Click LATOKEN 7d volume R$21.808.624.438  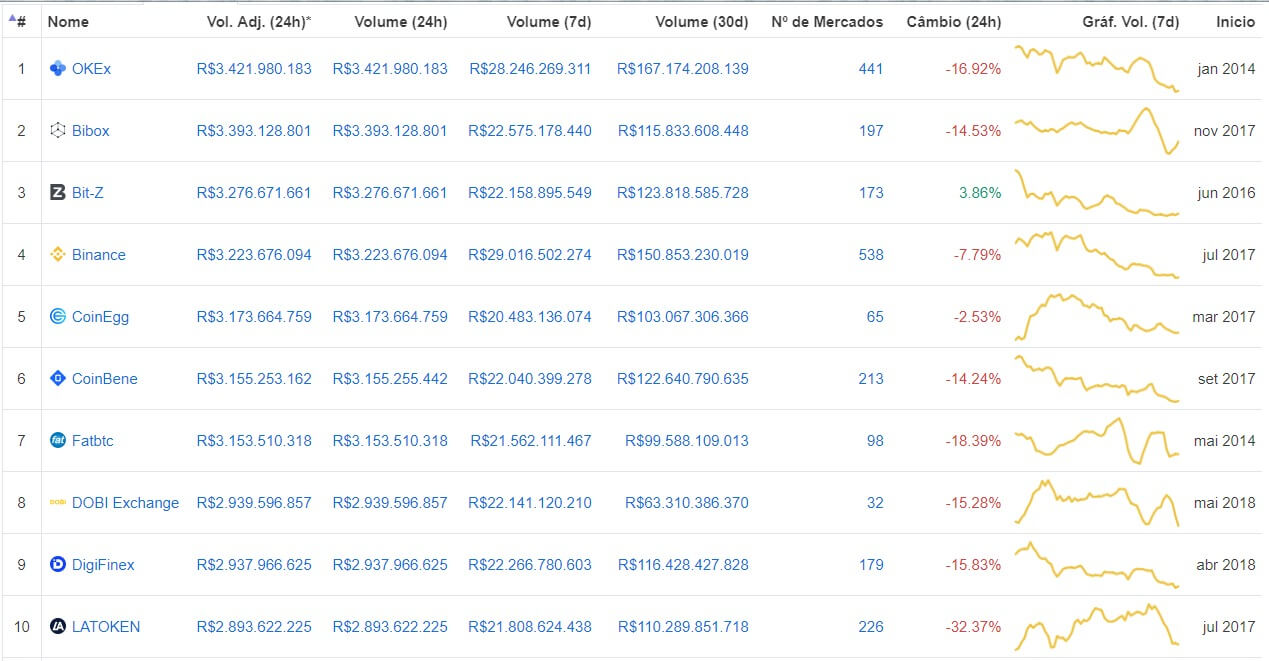click(x=530, y=626)
